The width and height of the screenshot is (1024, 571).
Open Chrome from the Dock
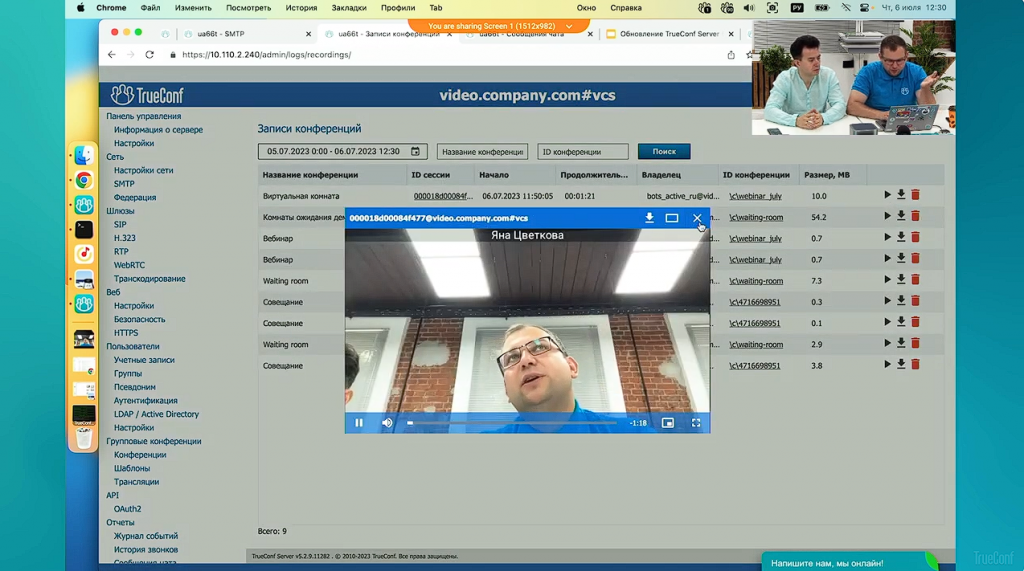click(x=84, y=180)
